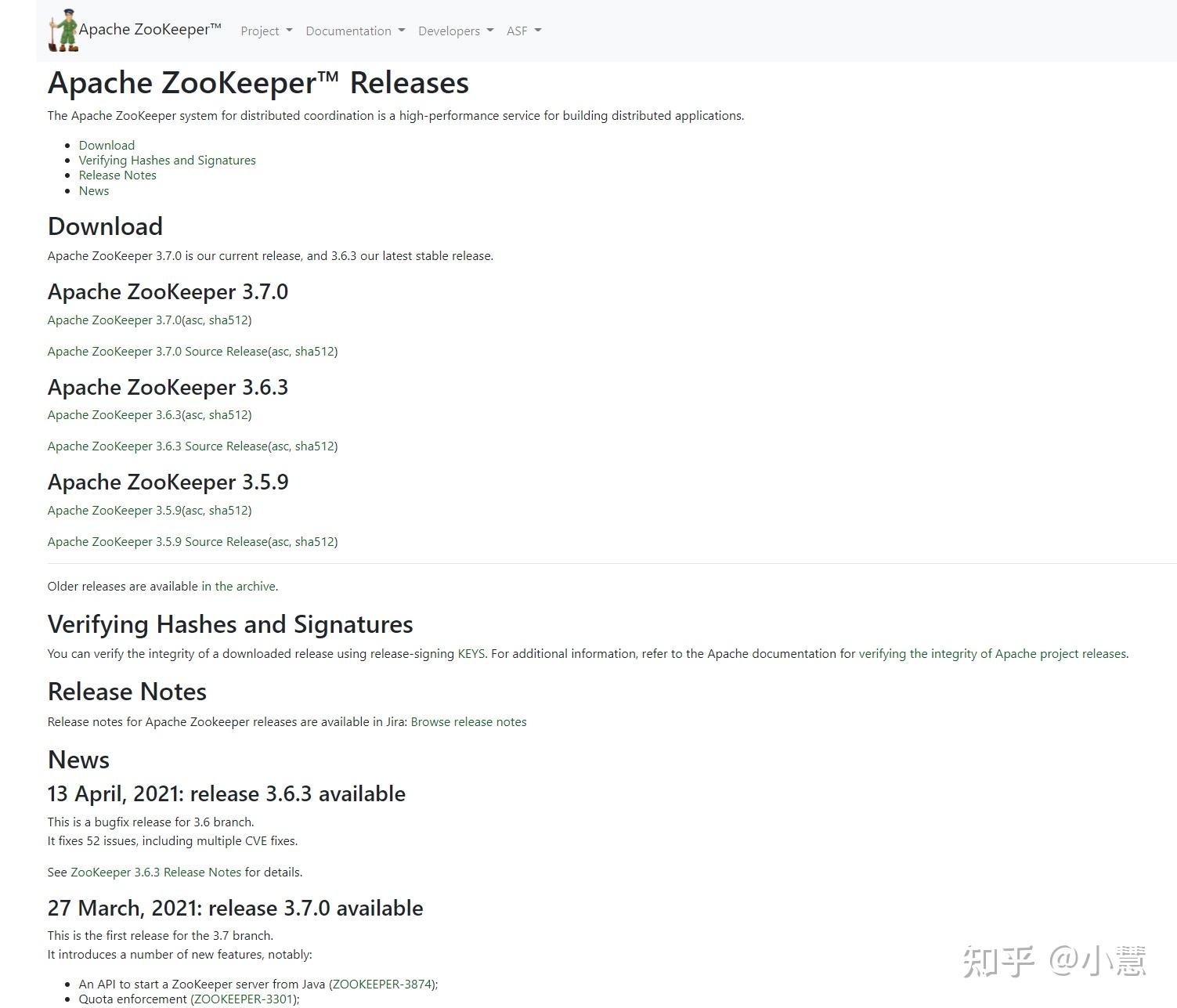Jump to the Download anchor in the list
Viewport: 1177px width, 1008px height.
click(107, 145)
